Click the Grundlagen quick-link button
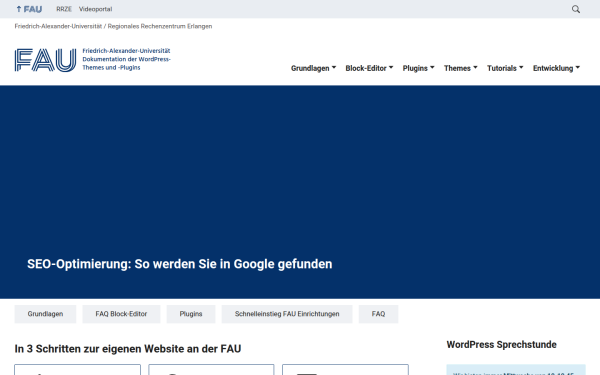 coord(45,314)
